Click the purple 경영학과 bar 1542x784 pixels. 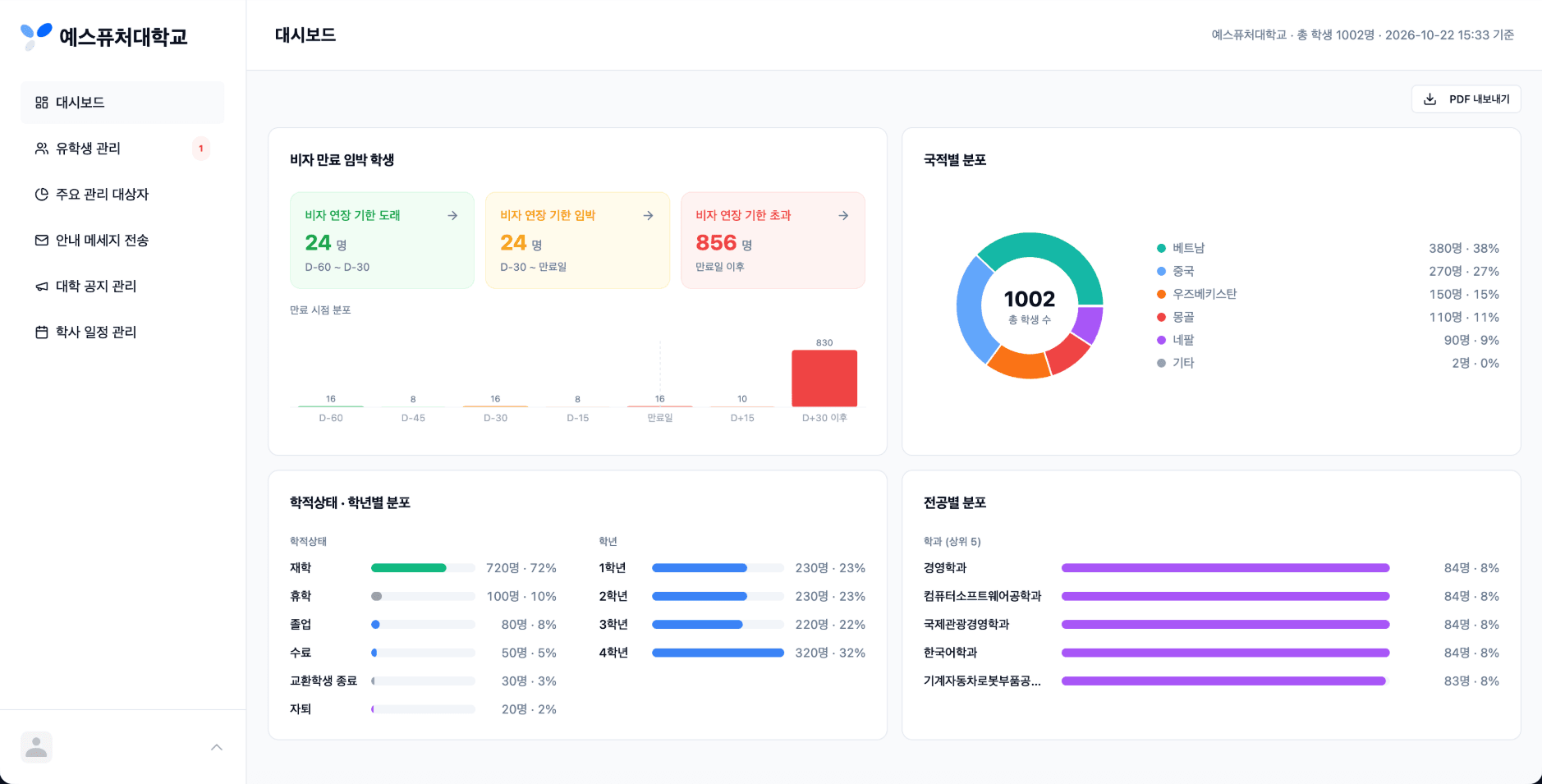pos(1226,568)
